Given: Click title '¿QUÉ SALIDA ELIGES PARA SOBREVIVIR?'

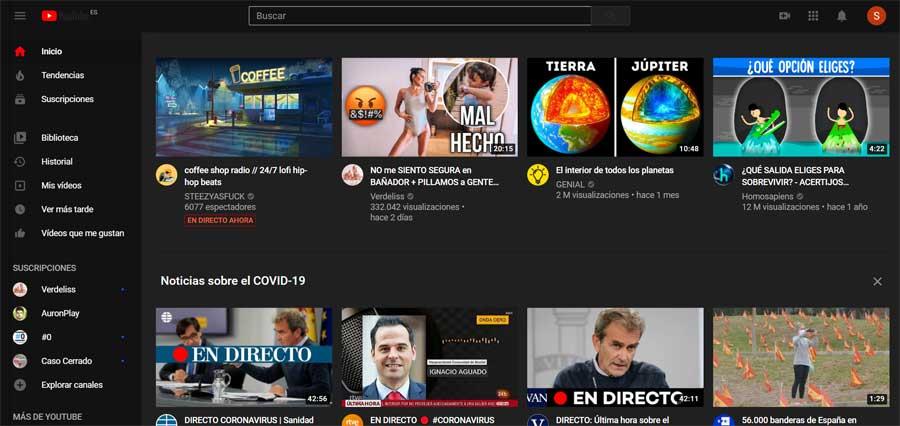Looking at the screenshot, I should (x=796, y=176).
